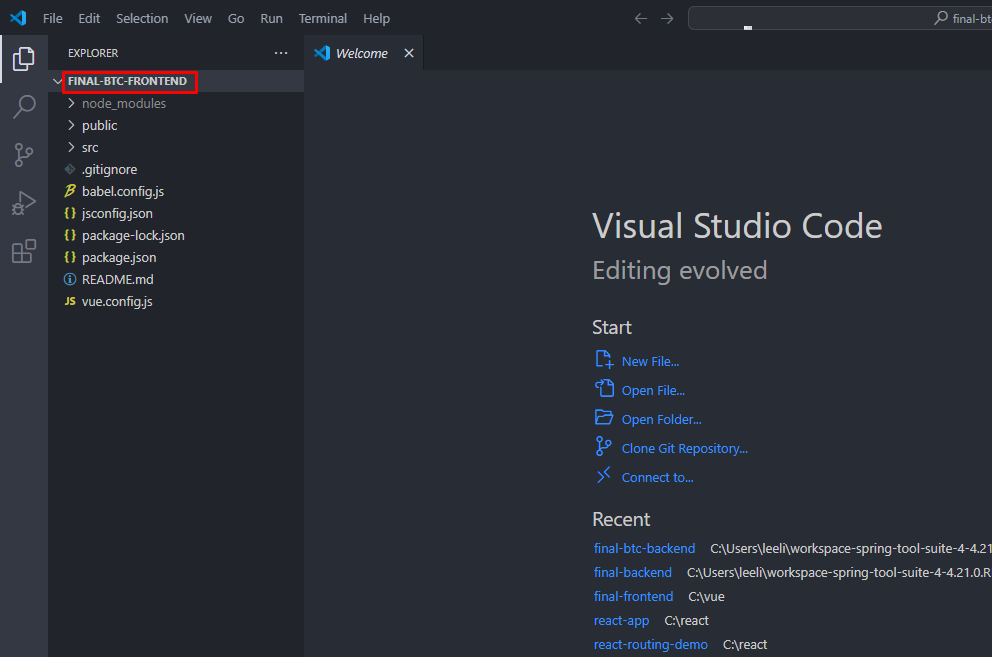The width and height of the screenshot is (992, 657).
Task: Open babel.config.js file name in explorer
Action: (123, 191)
